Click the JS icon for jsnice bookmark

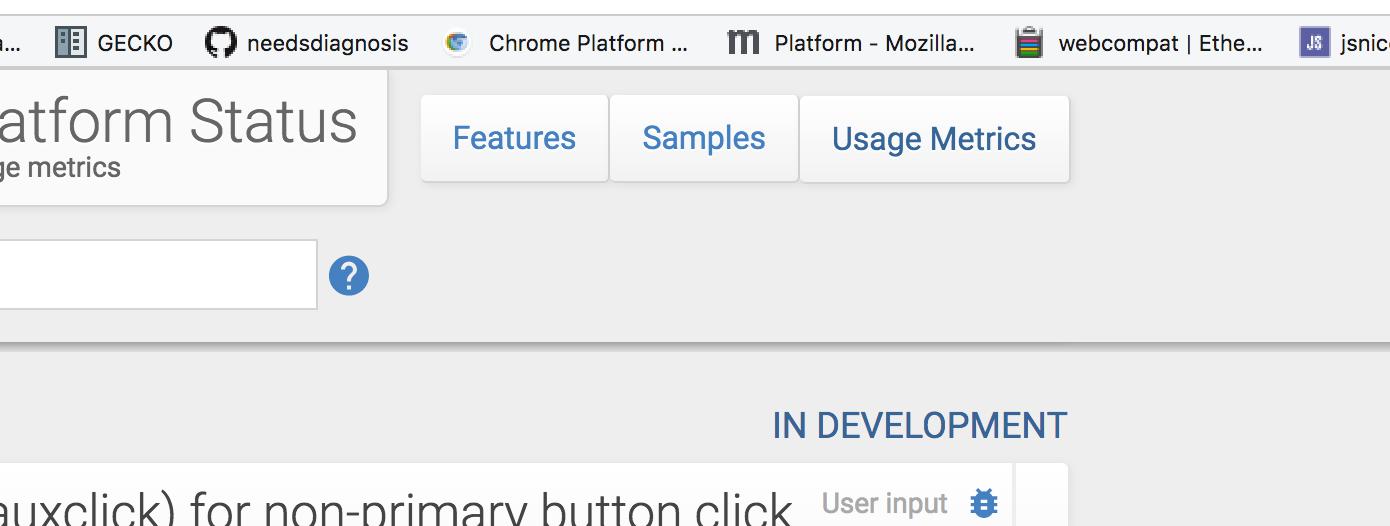coord(1315,43)
